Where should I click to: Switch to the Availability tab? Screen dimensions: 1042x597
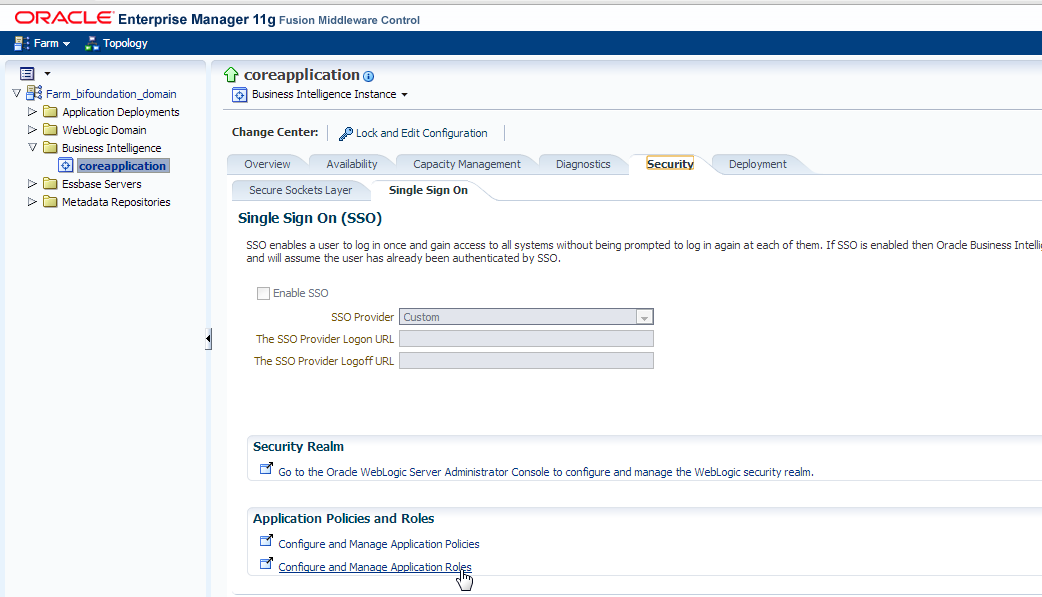pos(352,164)
